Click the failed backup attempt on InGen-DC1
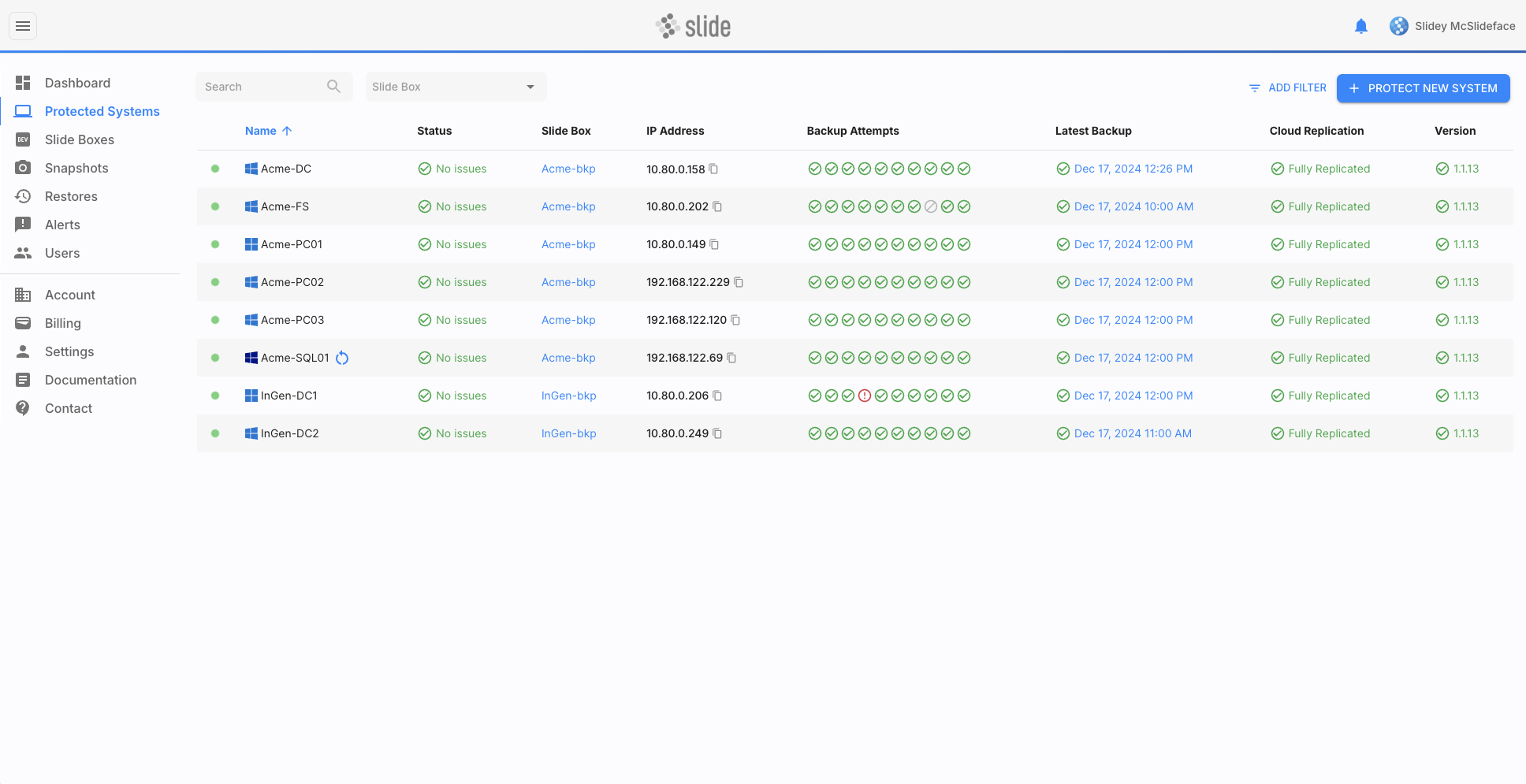The height and width of the screenshot is (784, 1526). pyautogui.click(x=865, y=396)
